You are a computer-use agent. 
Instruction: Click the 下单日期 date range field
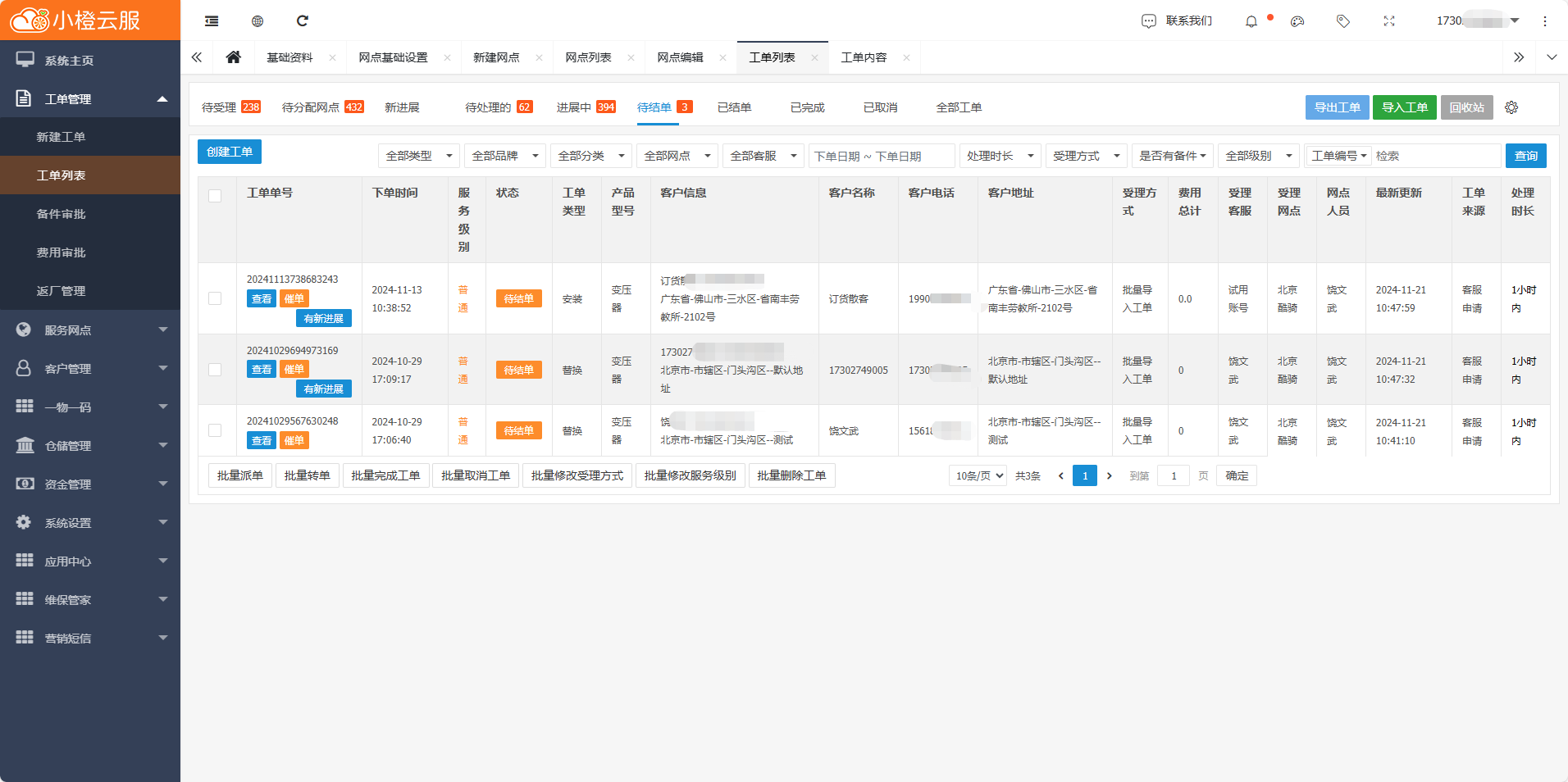882,156
